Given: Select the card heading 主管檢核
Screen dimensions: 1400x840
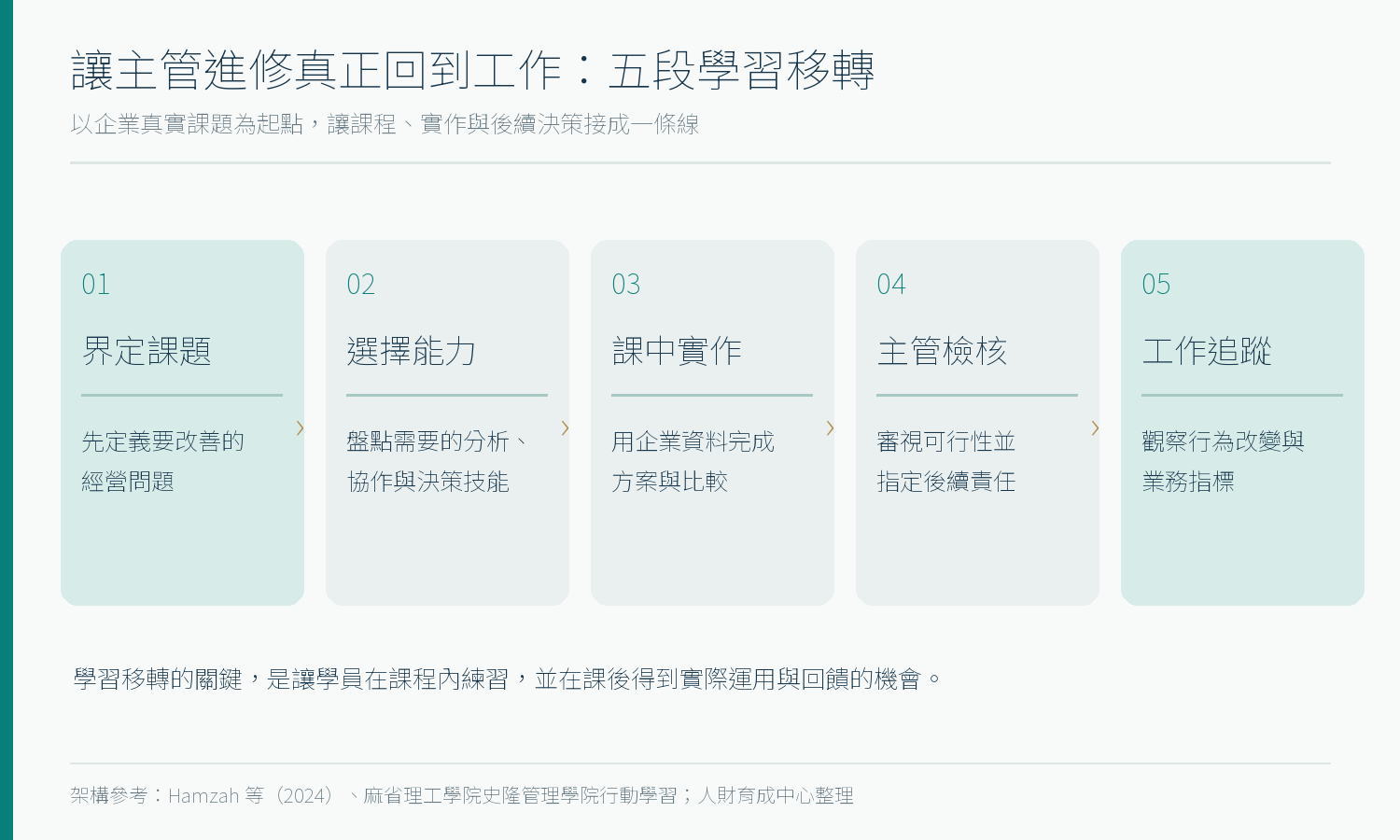Looking at the screenshot, I should tap(942, 351).
